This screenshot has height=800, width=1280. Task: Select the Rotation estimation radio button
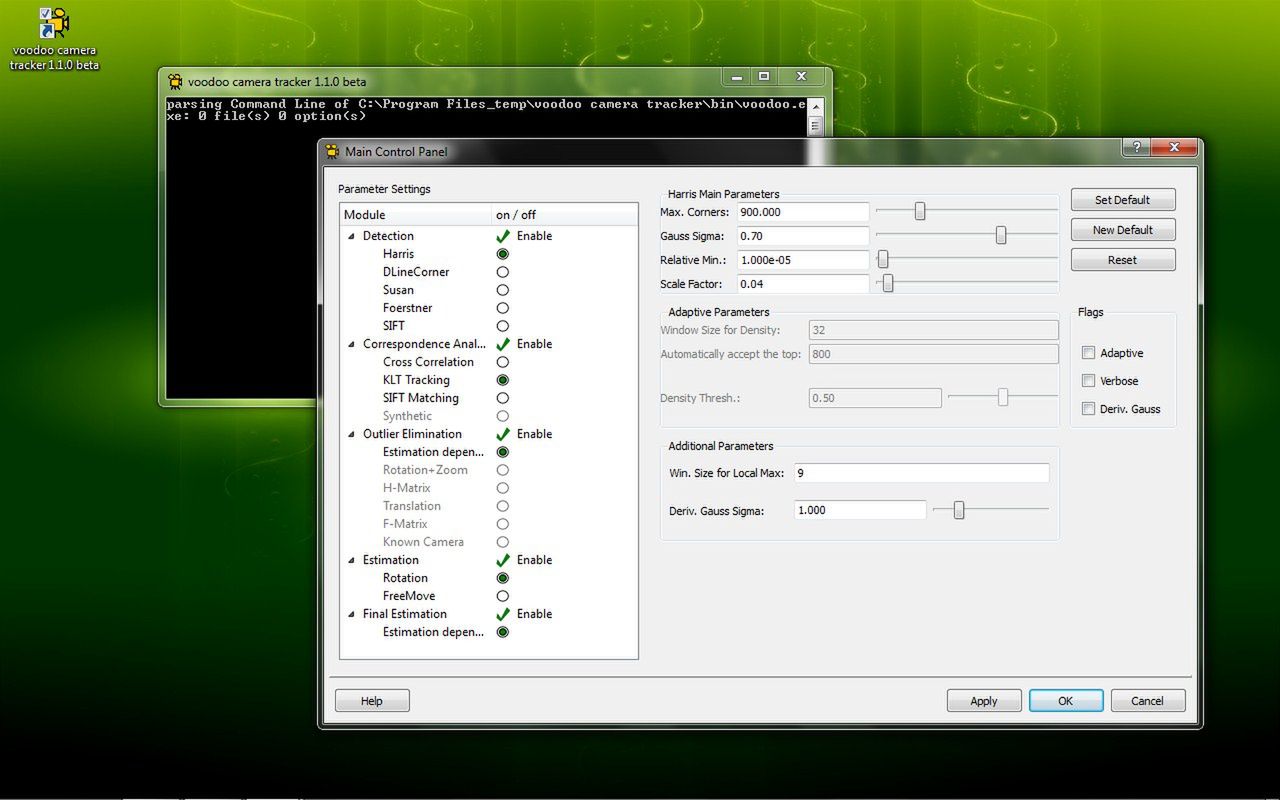tap(503, 578)
